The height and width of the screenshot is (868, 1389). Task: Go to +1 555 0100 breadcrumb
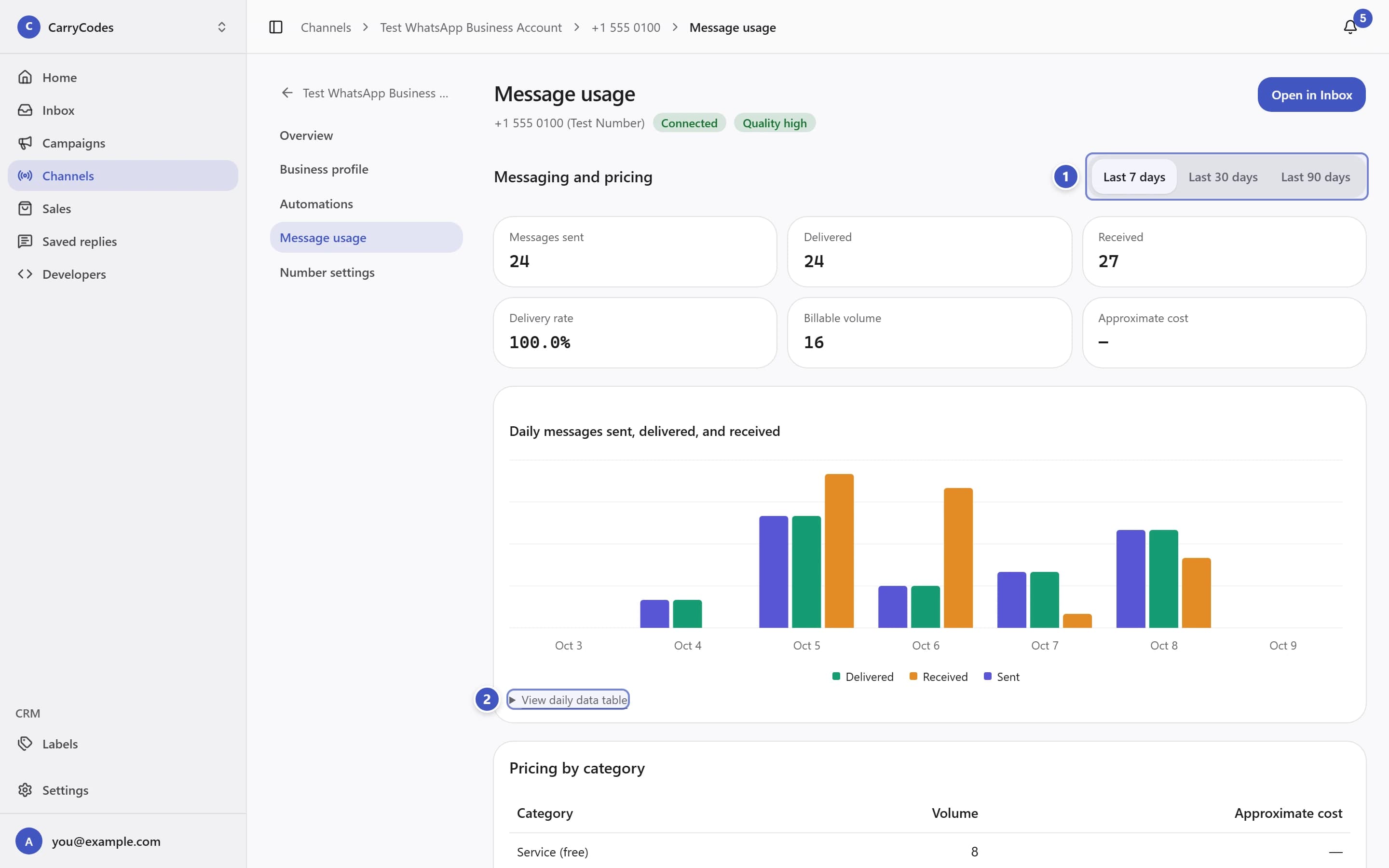point(626,27)
